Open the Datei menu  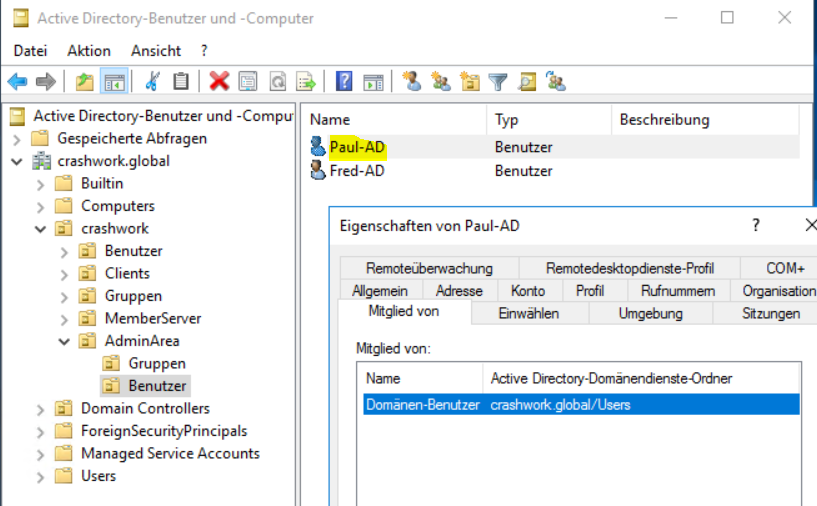click(30, 51)
